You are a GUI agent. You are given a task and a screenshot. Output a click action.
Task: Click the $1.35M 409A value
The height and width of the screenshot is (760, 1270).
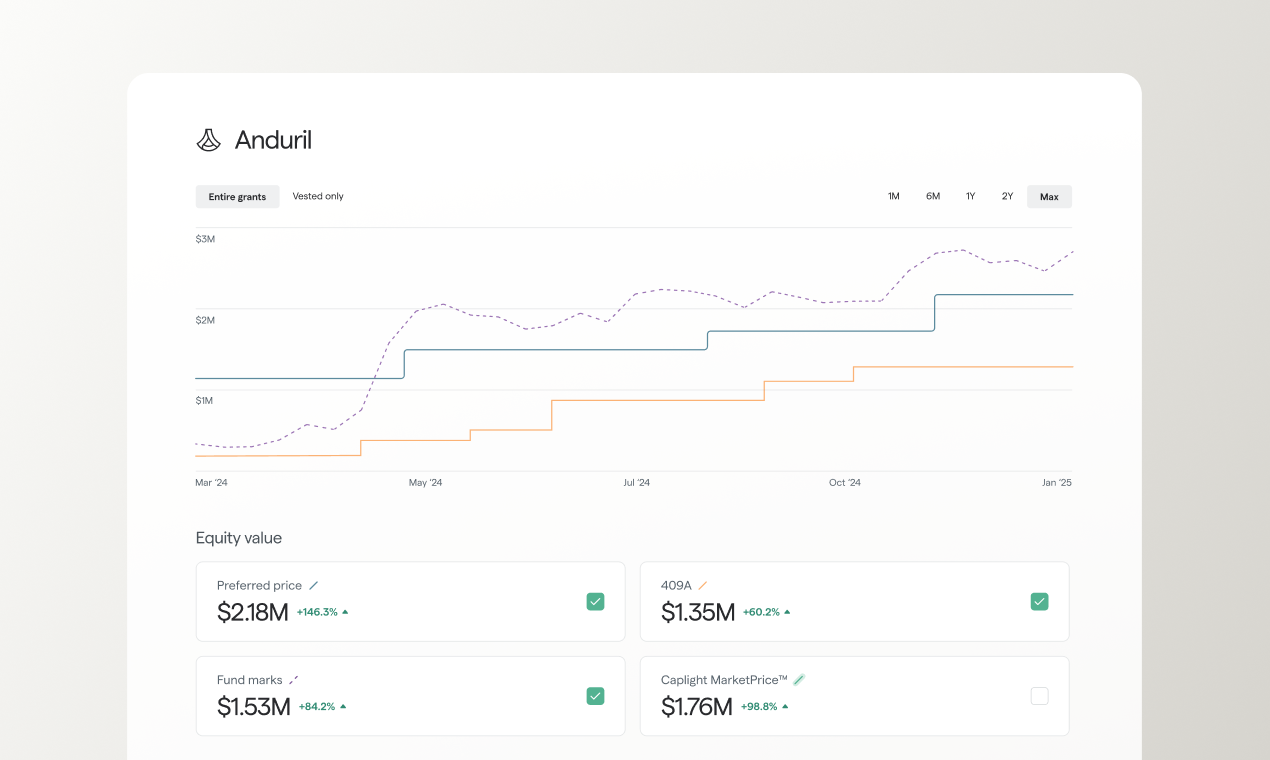[698, 612]
